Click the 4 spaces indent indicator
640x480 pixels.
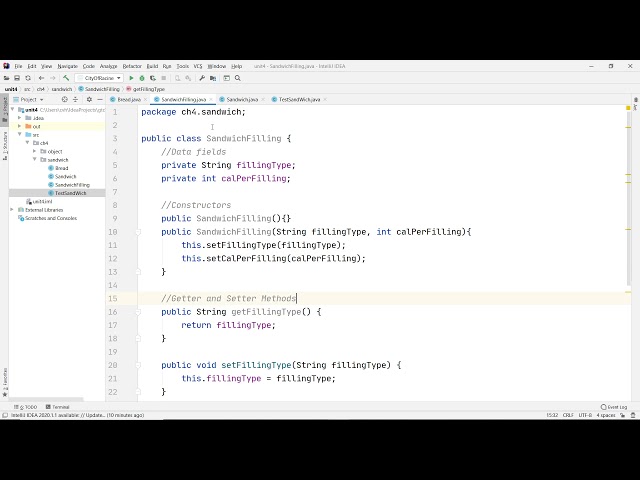point(606,415)
